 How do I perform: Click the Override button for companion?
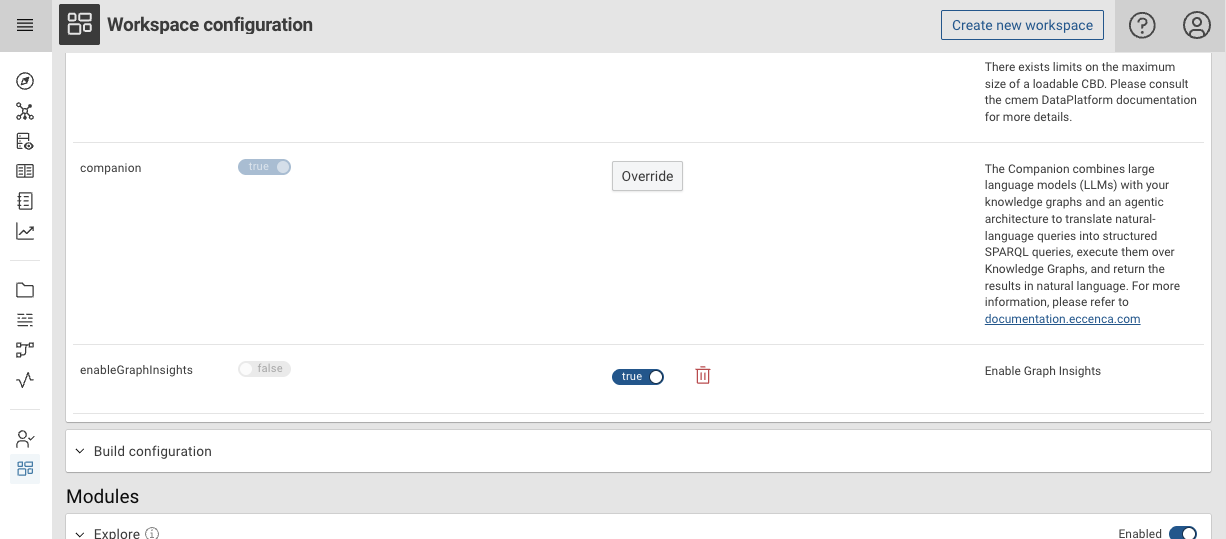(x=647, y=176)
